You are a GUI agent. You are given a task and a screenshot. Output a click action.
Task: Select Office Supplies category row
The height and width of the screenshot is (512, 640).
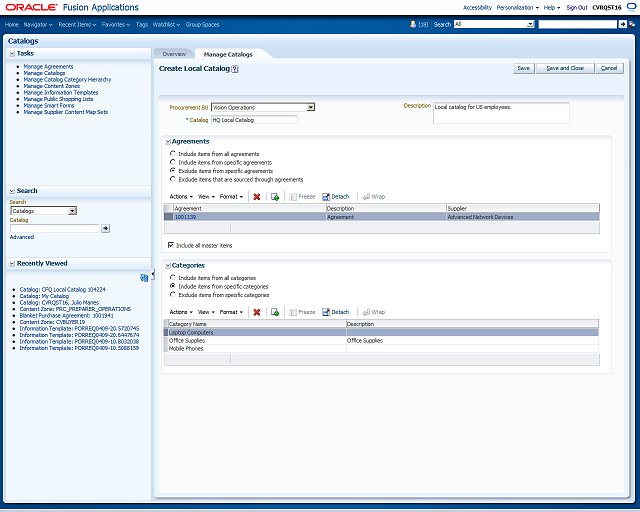[381, 341]
